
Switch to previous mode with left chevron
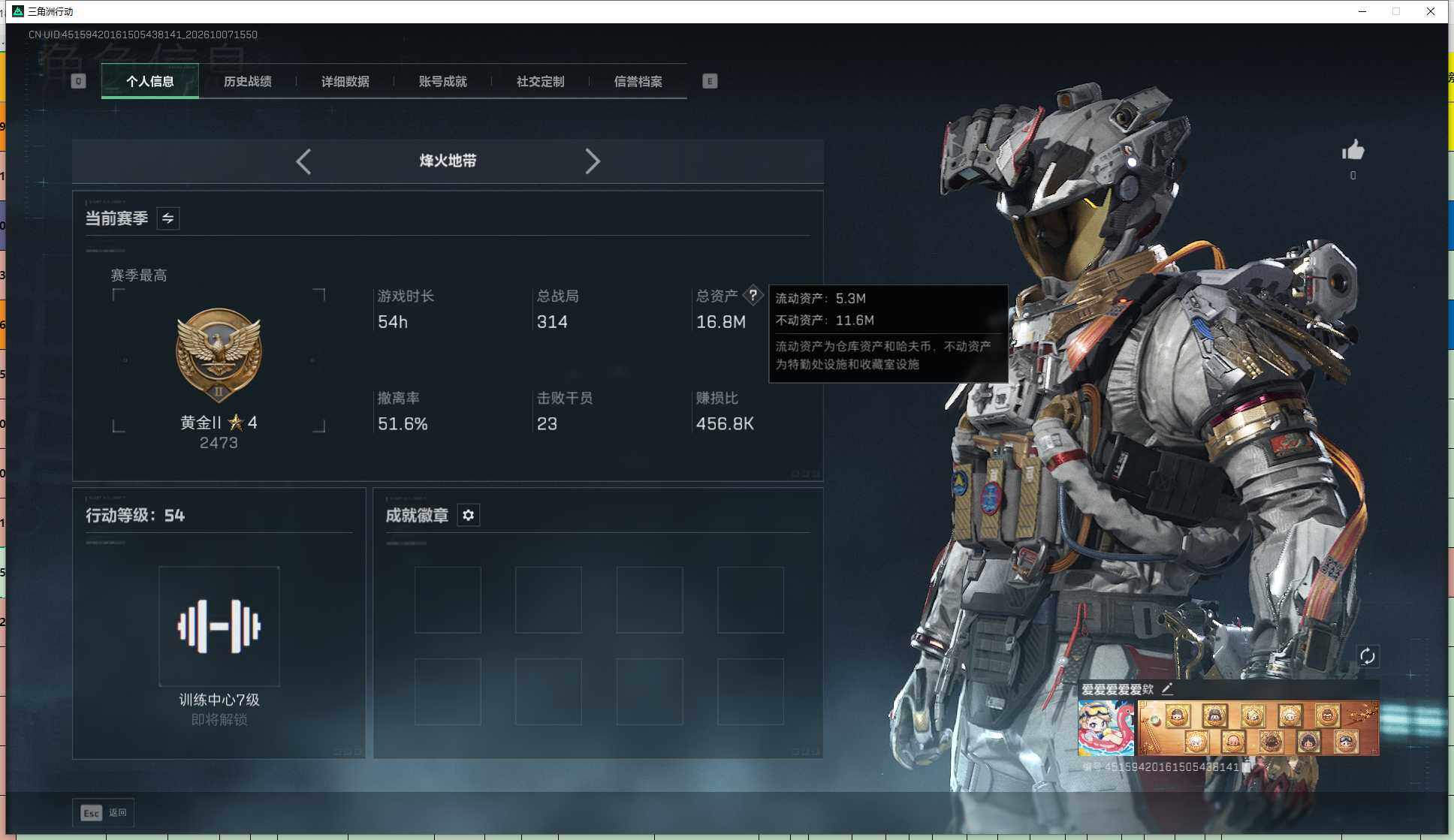[x=303, y=161]
